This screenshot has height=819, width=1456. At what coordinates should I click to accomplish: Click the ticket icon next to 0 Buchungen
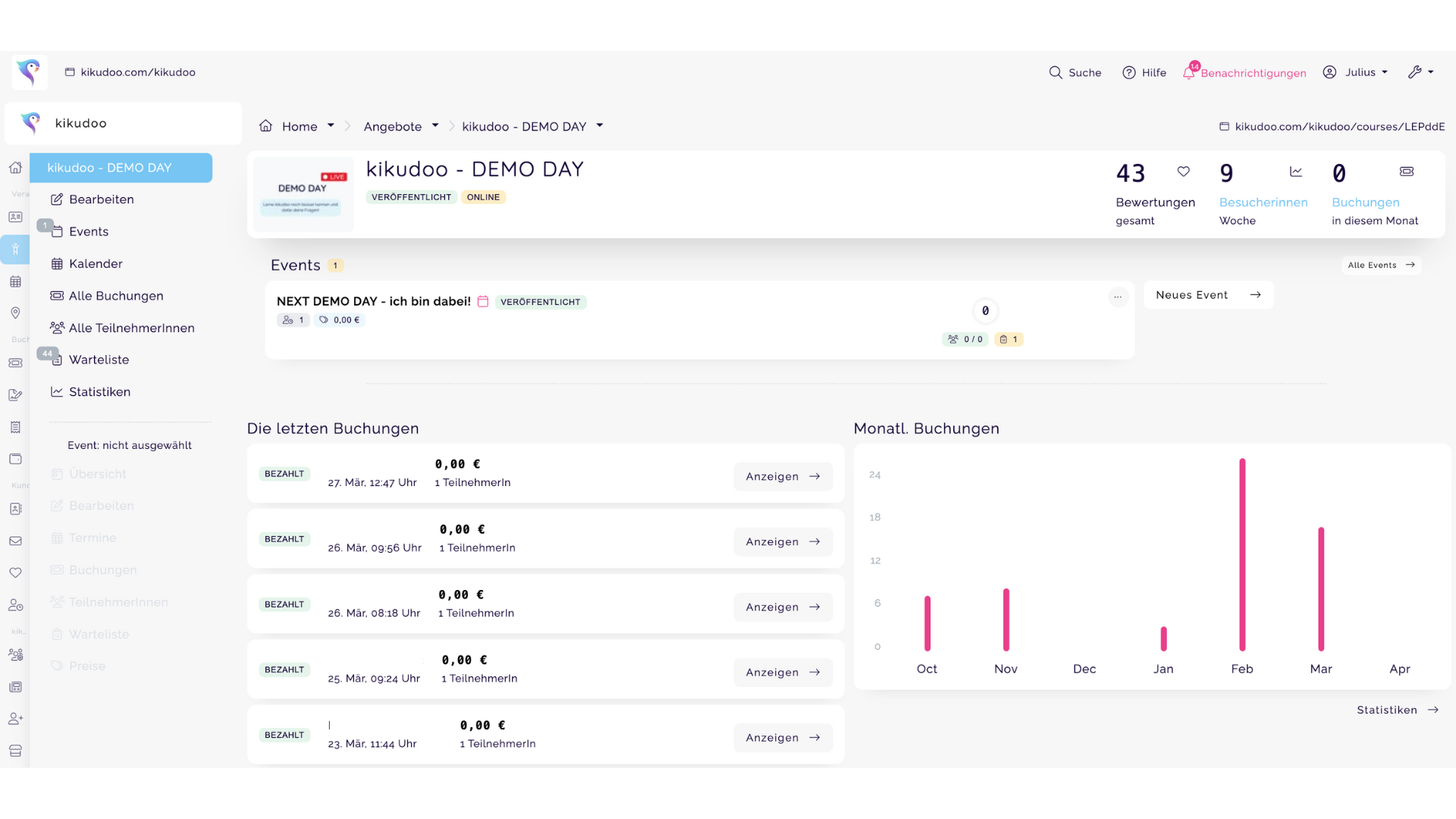[x=1407, y=171]
